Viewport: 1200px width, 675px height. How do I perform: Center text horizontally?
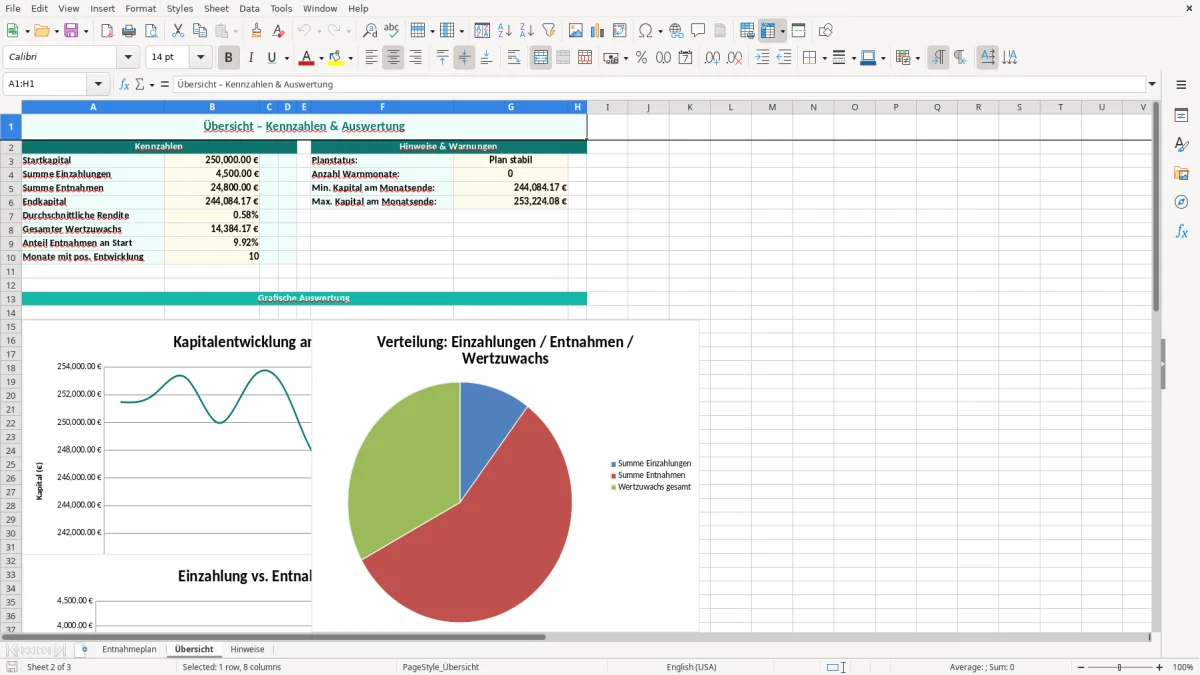(x=393, y=58)
